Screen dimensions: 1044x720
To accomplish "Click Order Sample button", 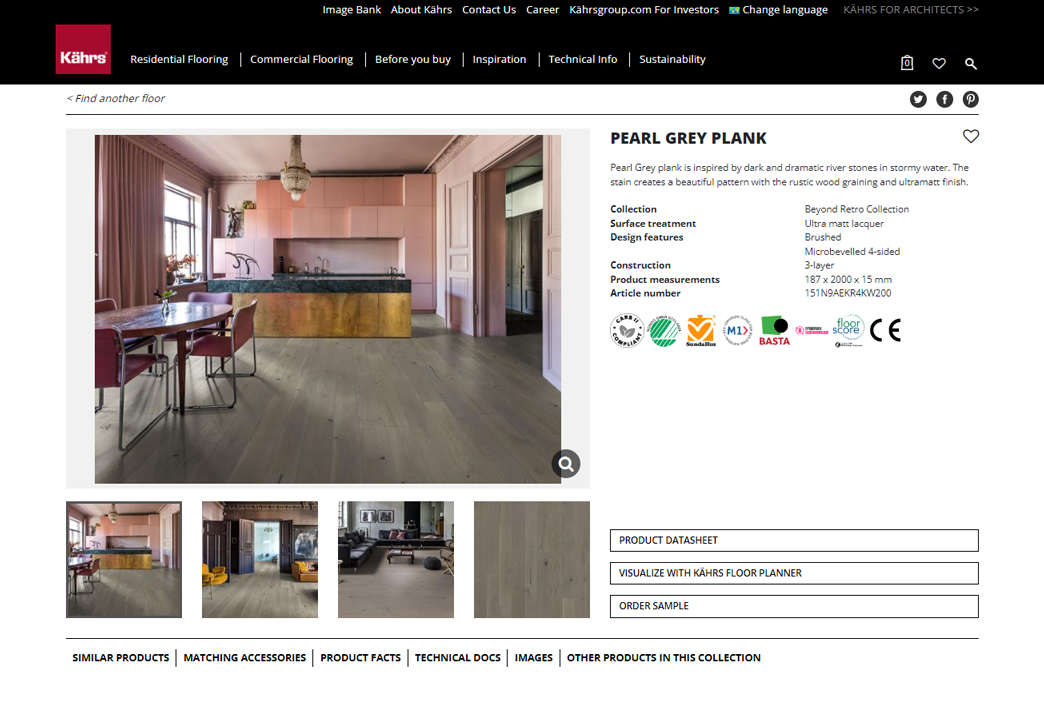I will (794, 606).
